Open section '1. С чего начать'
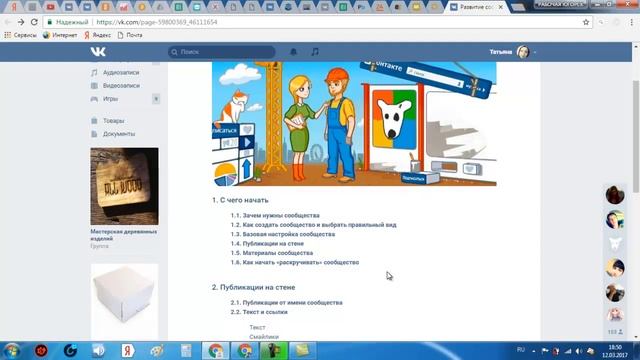The width and height of the screenshot is (640, 360). [x=240, y=200]
